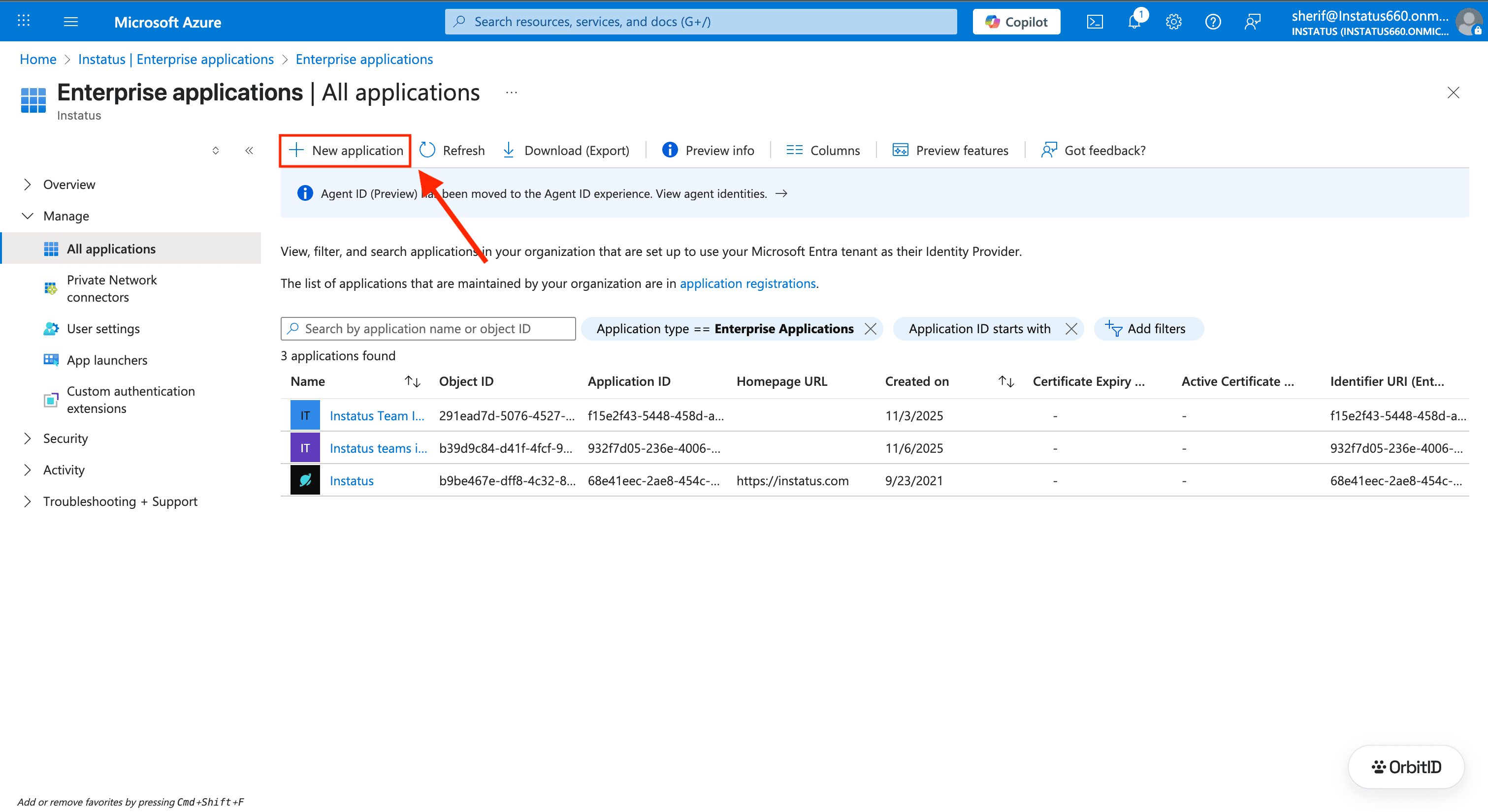
Task: Open the hamburger portal menu
Action: coord(70,21)
